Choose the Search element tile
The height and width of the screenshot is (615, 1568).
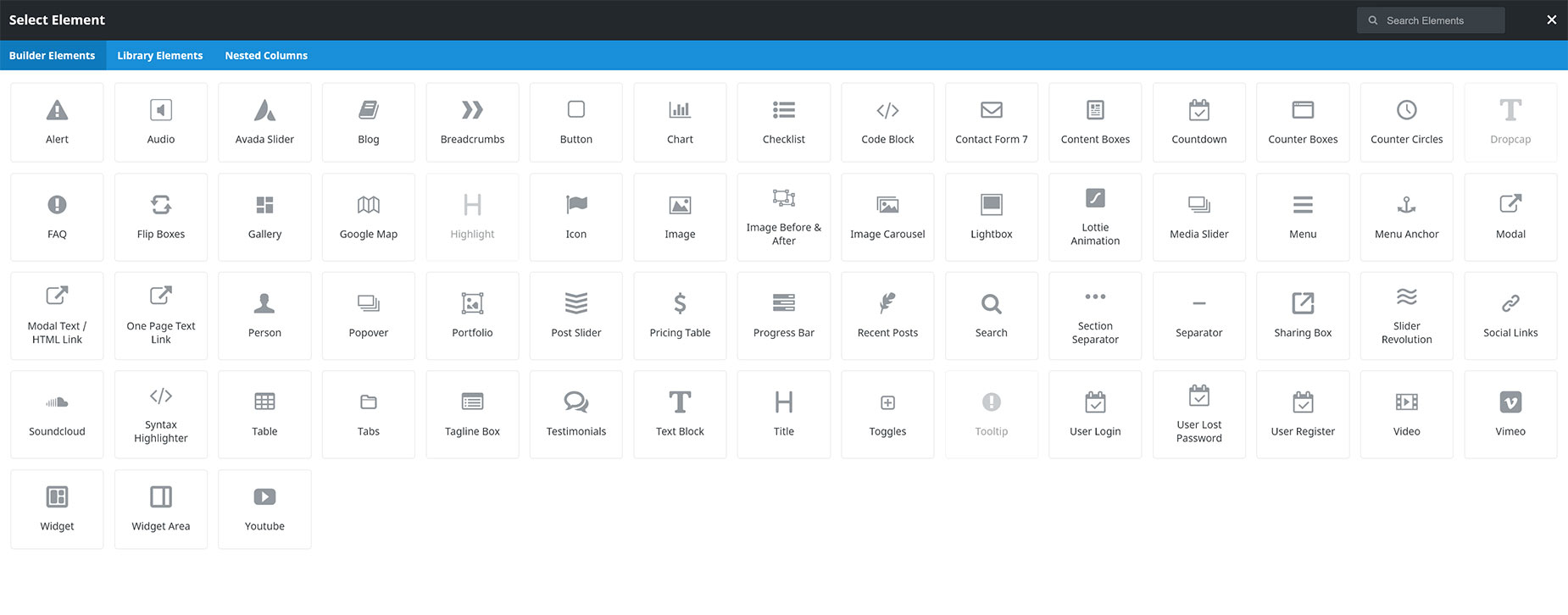point(992,316)
